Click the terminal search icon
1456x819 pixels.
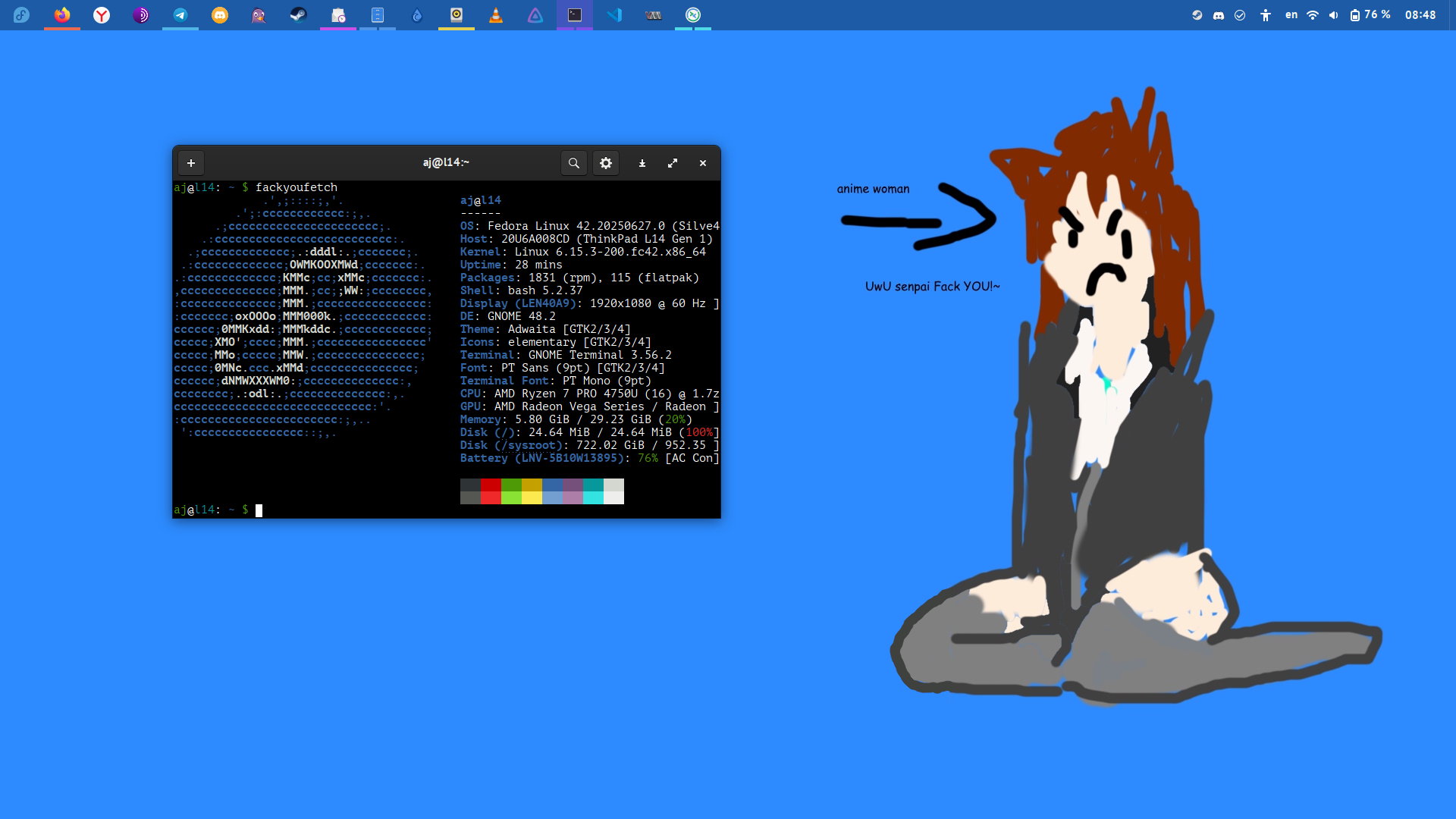tap(574, 163)
